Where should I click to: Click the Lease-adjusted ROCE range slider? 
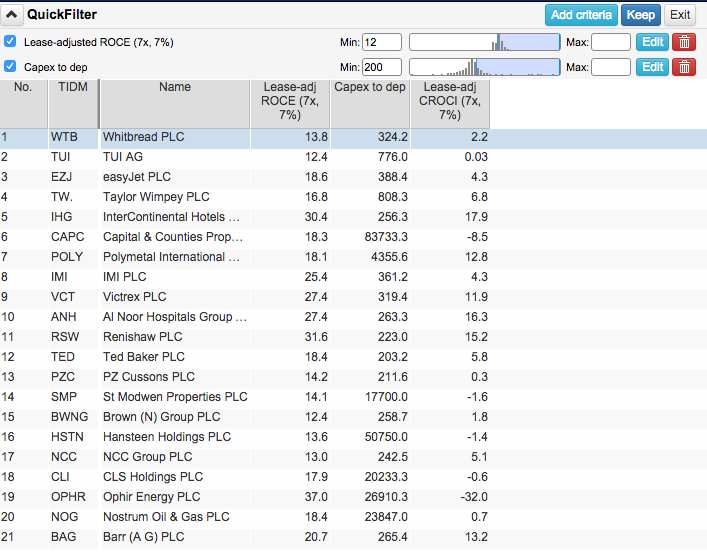click(x=485, y=42)
